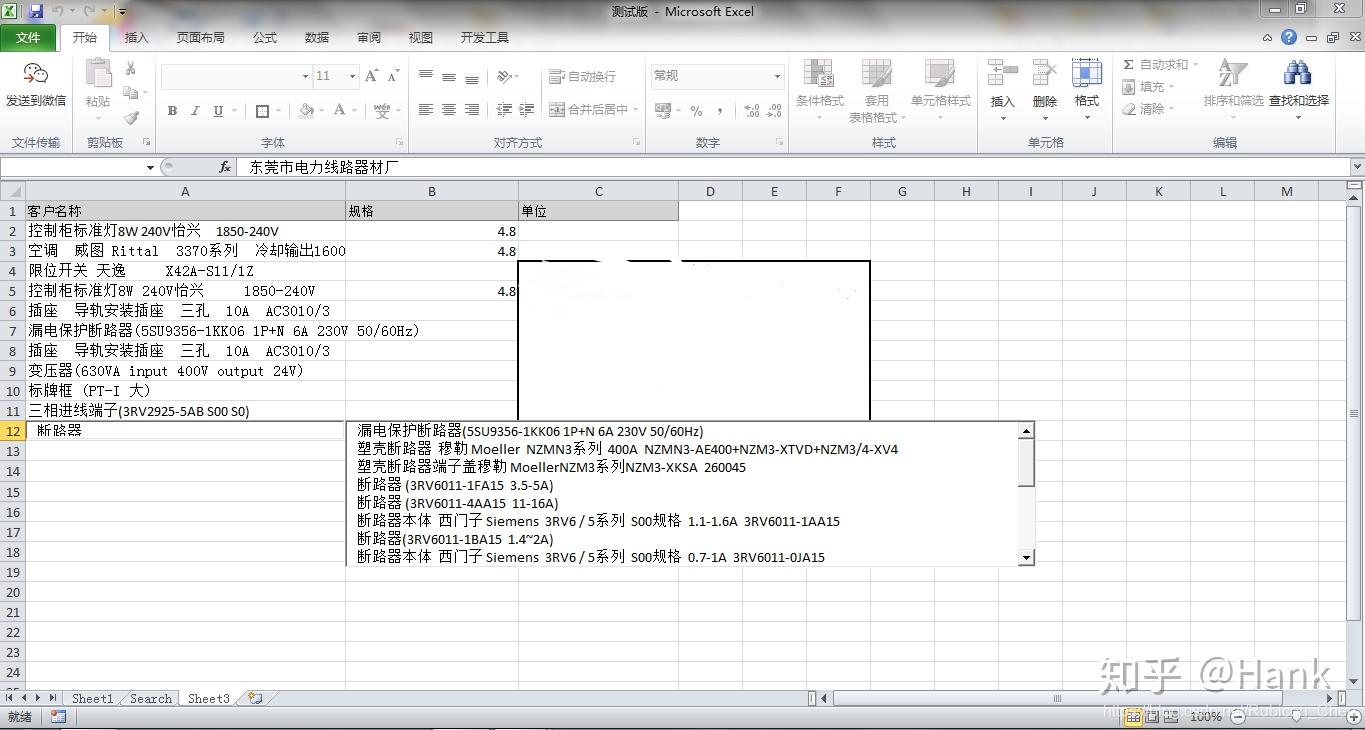This screenshot has height=730, width=1365.
Task: Click the zoom slider in the status bar
Action: 1296,716
